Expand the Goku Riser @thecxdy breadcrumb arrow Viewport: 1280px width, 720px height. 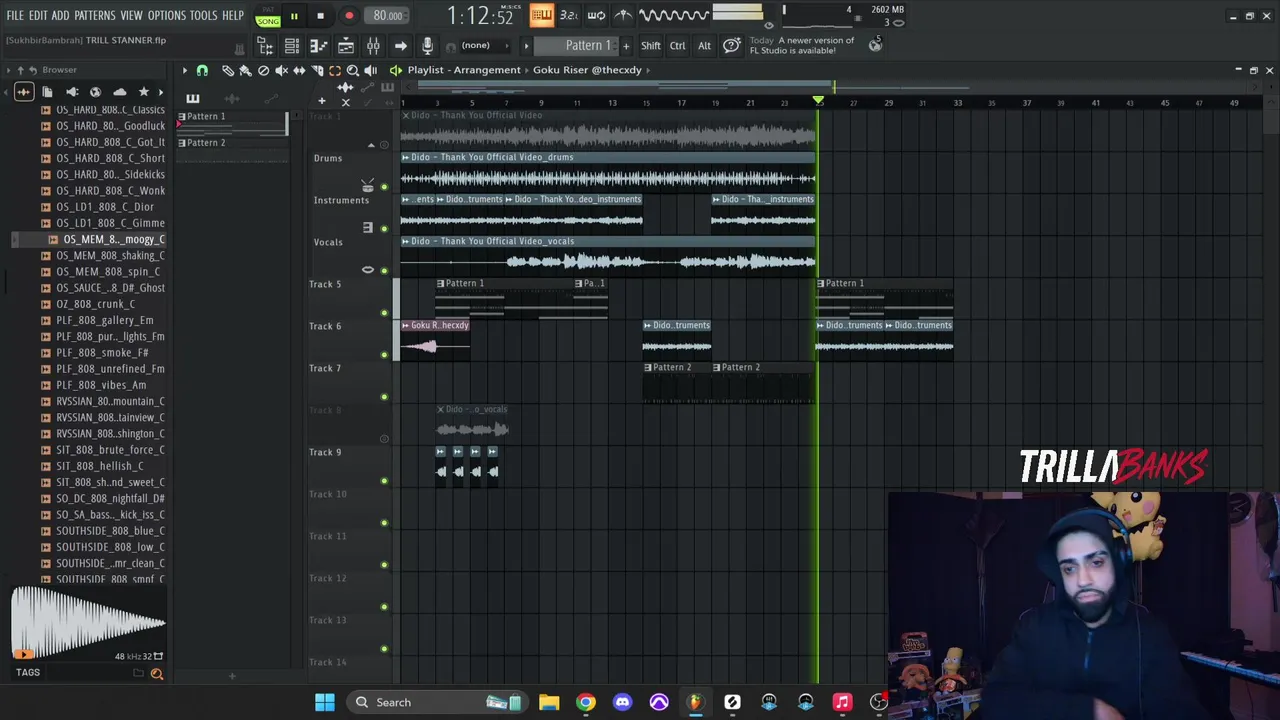649,70
